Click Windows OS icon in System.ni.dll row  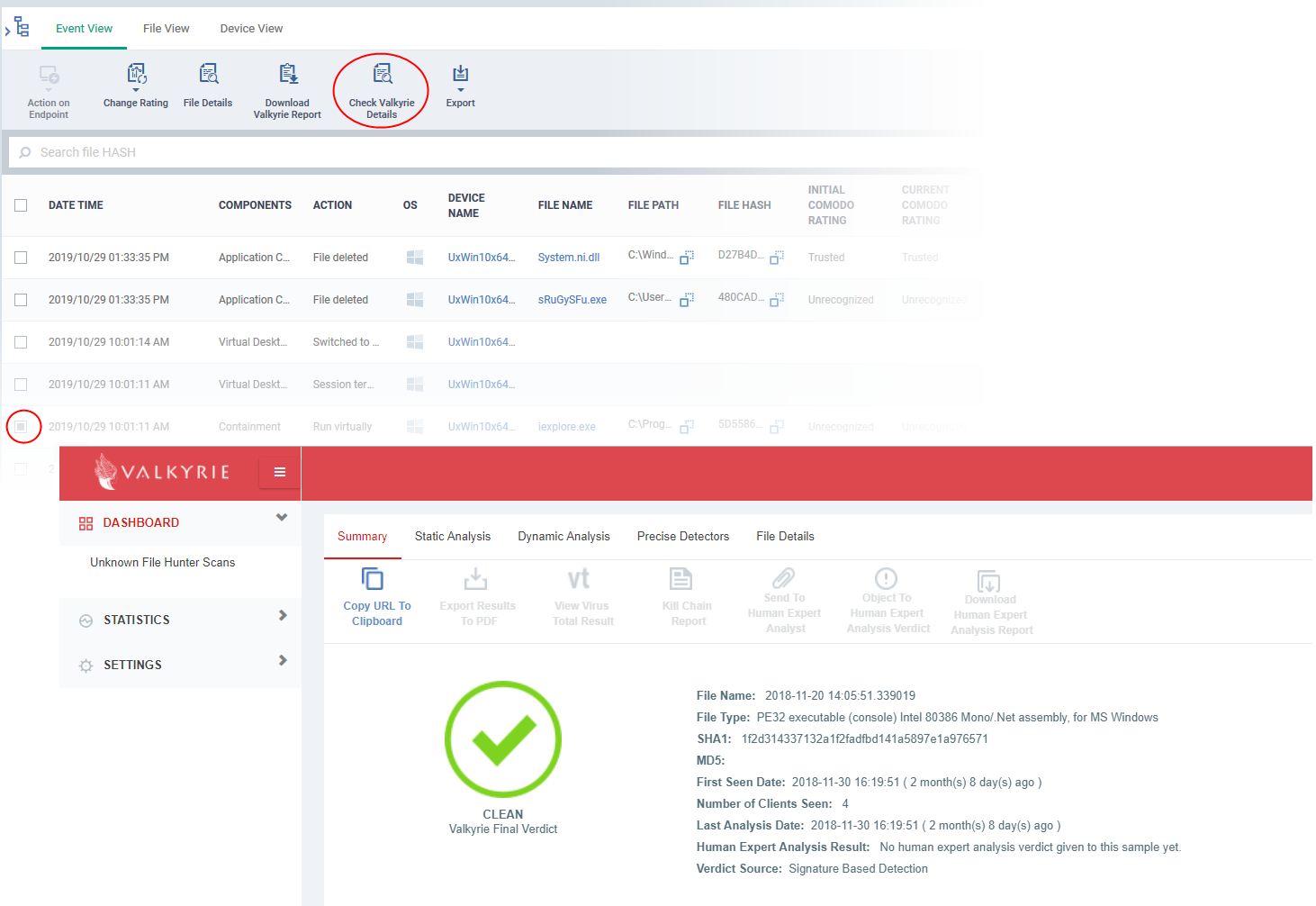[x=415, y=258]
